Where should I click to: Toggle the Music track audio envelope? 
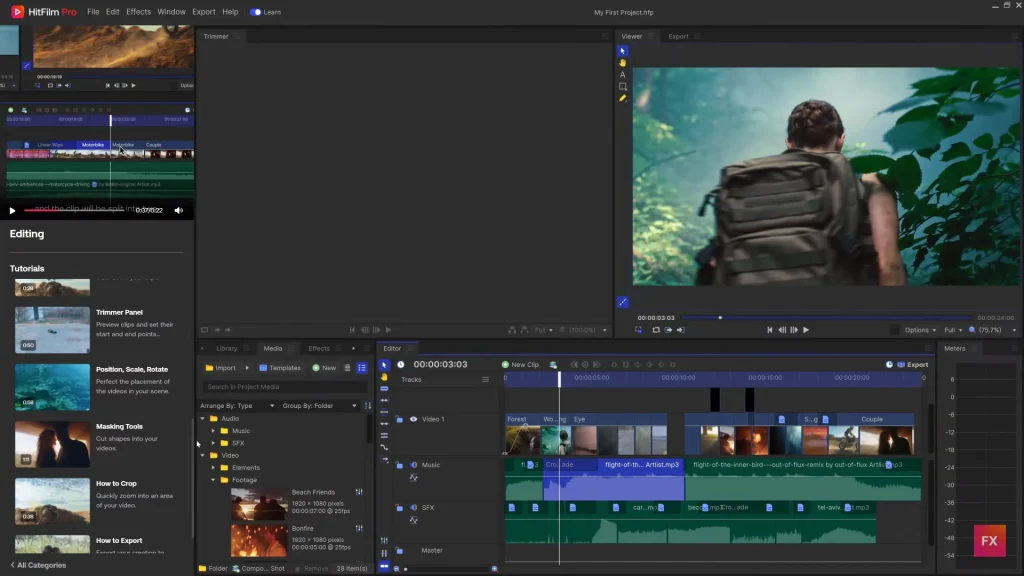click(413, 477)
